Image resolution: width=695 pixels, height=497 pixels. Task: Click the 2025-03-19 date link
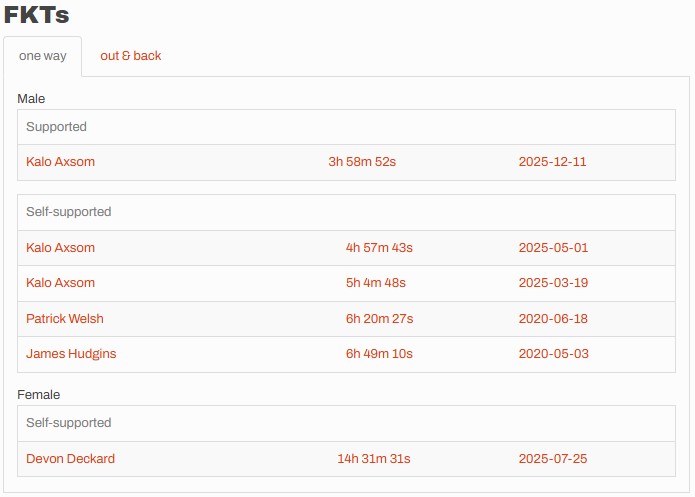[x=553, y=283]
